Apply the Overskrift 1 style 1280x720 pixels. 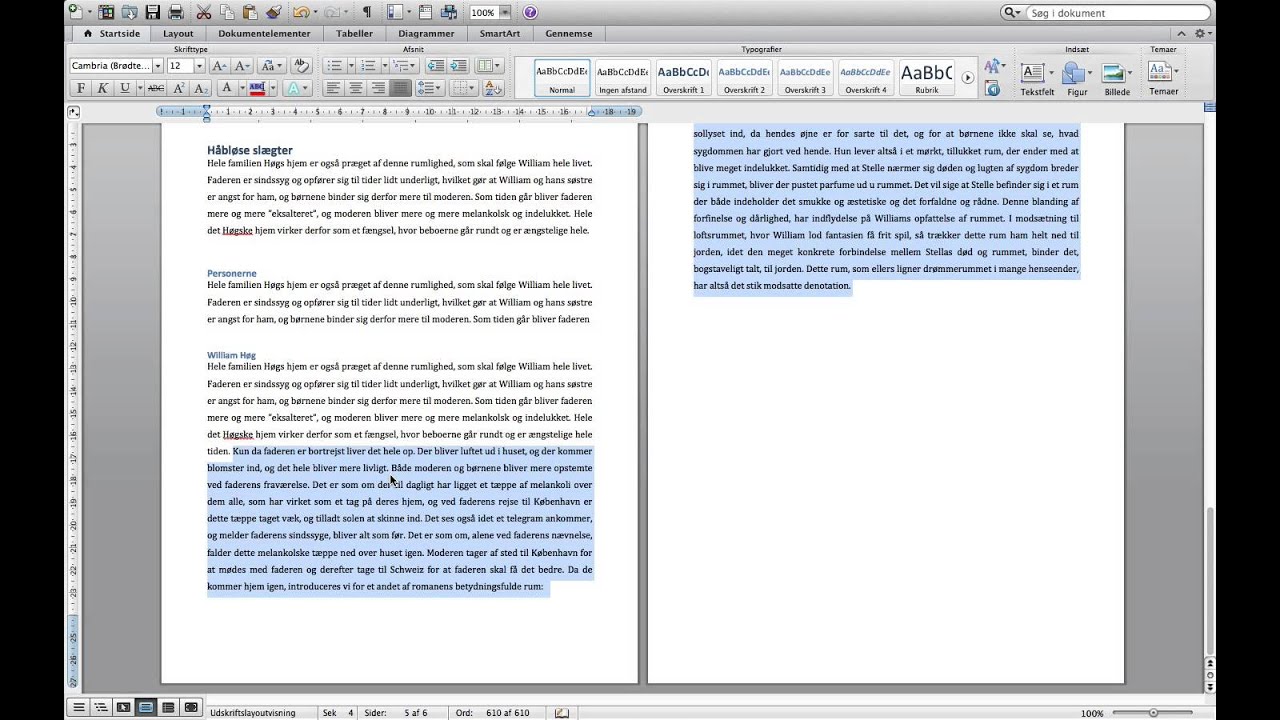pos(684,77)
